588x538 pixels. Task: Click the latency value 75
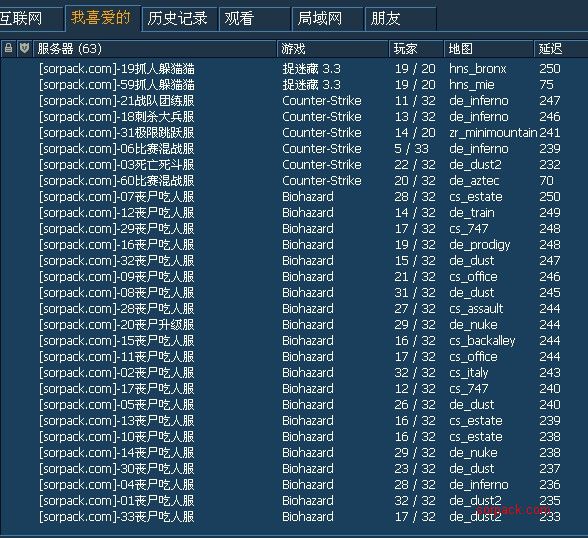[546, 85]
